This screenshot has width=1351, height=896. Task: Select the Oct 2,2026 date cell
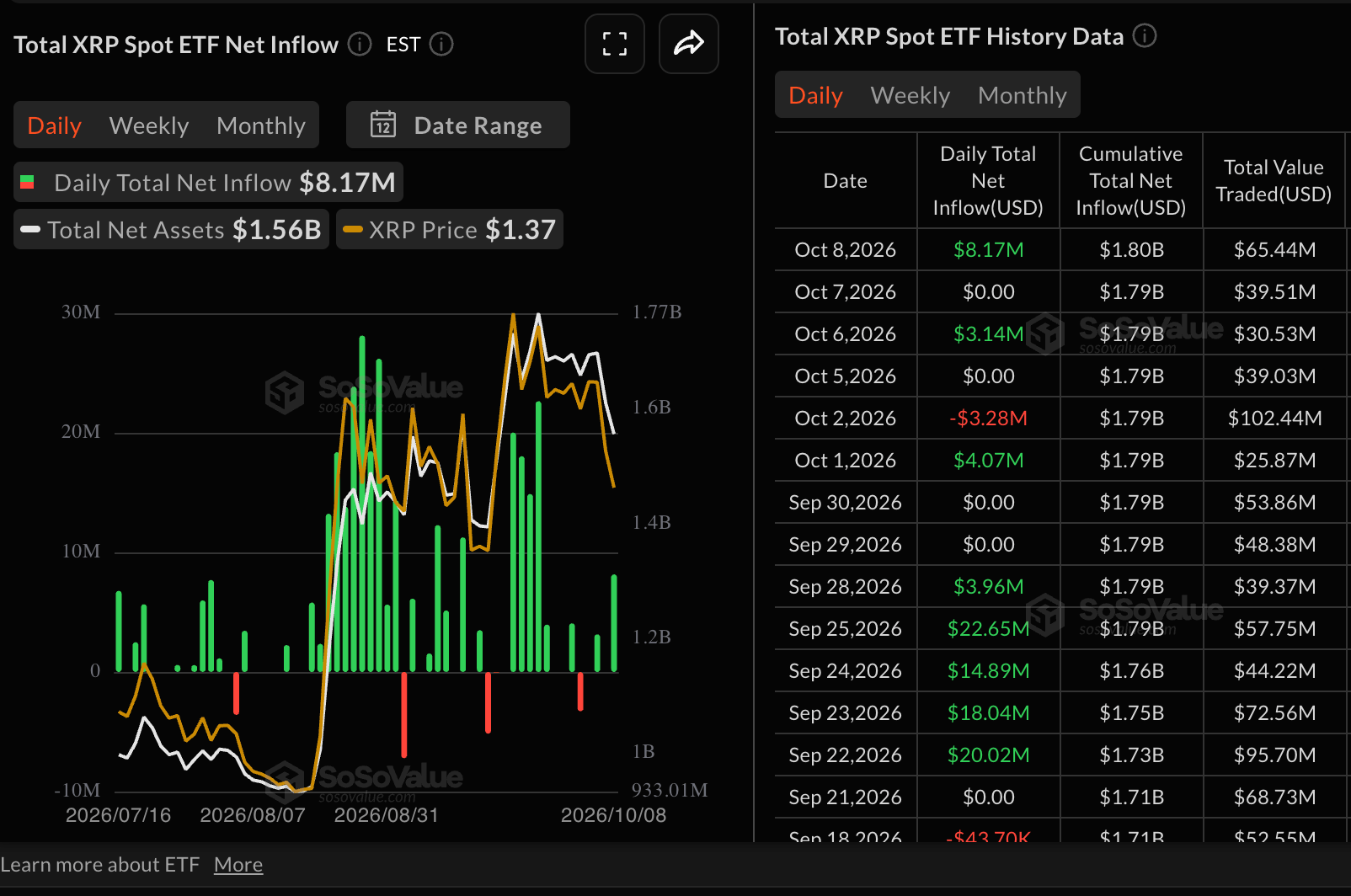846,419
